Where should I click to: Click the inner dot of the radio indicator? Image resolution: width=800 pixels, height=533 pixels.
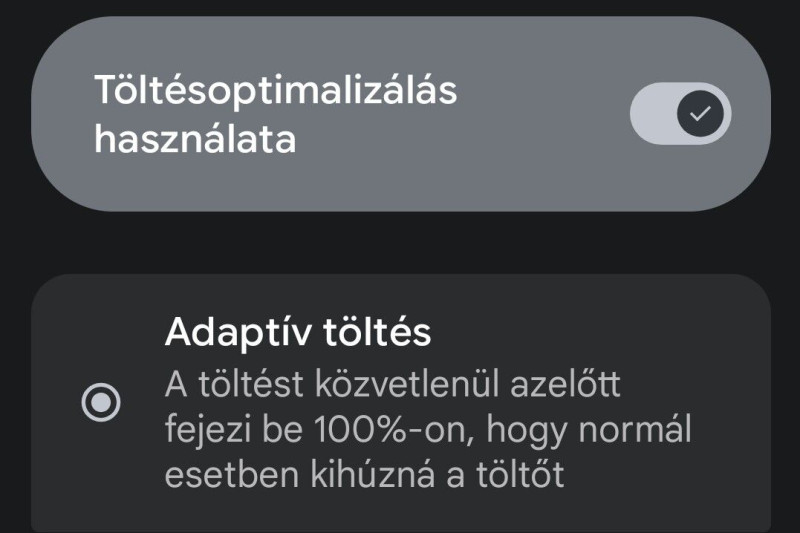(101, 403)
